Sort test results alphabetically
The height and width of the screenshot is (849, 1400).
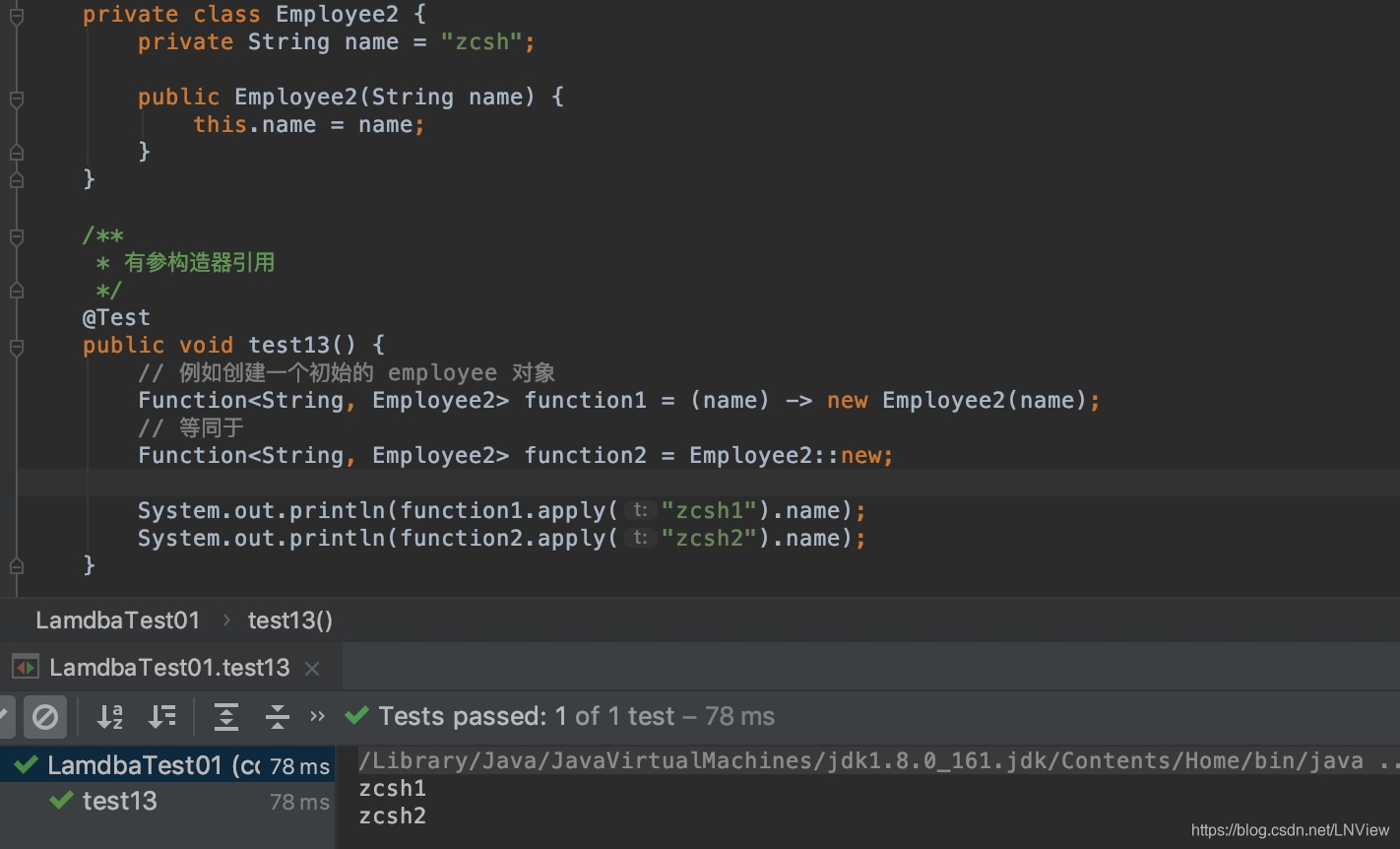(x=110, y=716)
